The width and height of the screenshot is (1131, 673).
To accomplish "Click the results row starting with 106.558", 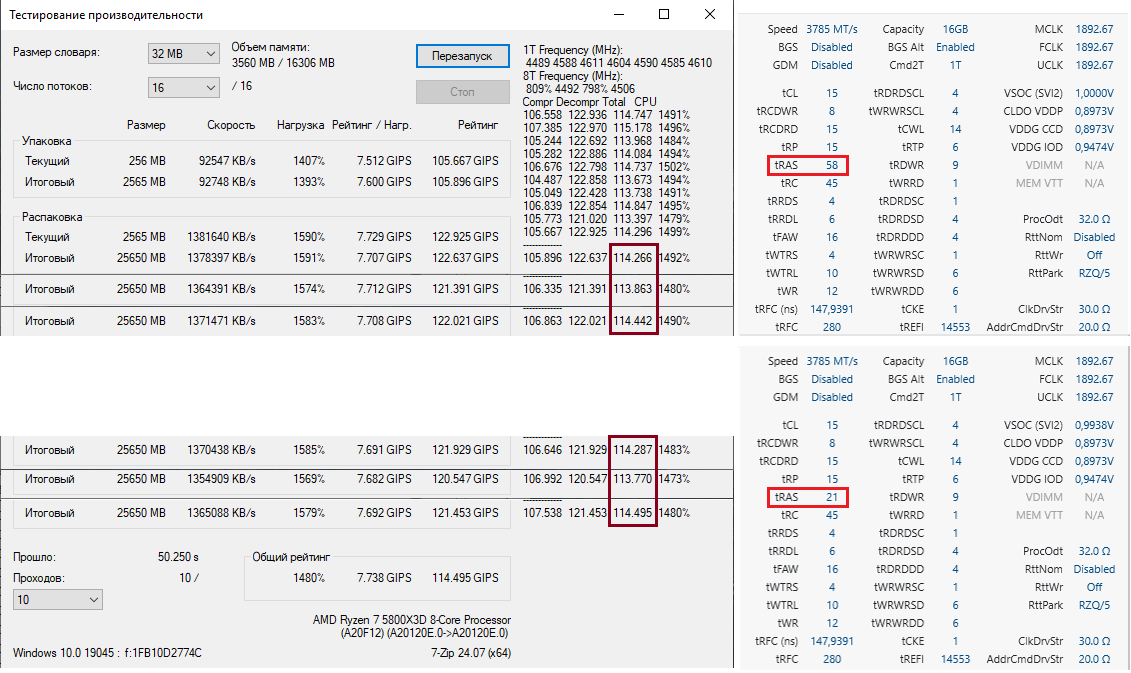I will coord(606,115).
